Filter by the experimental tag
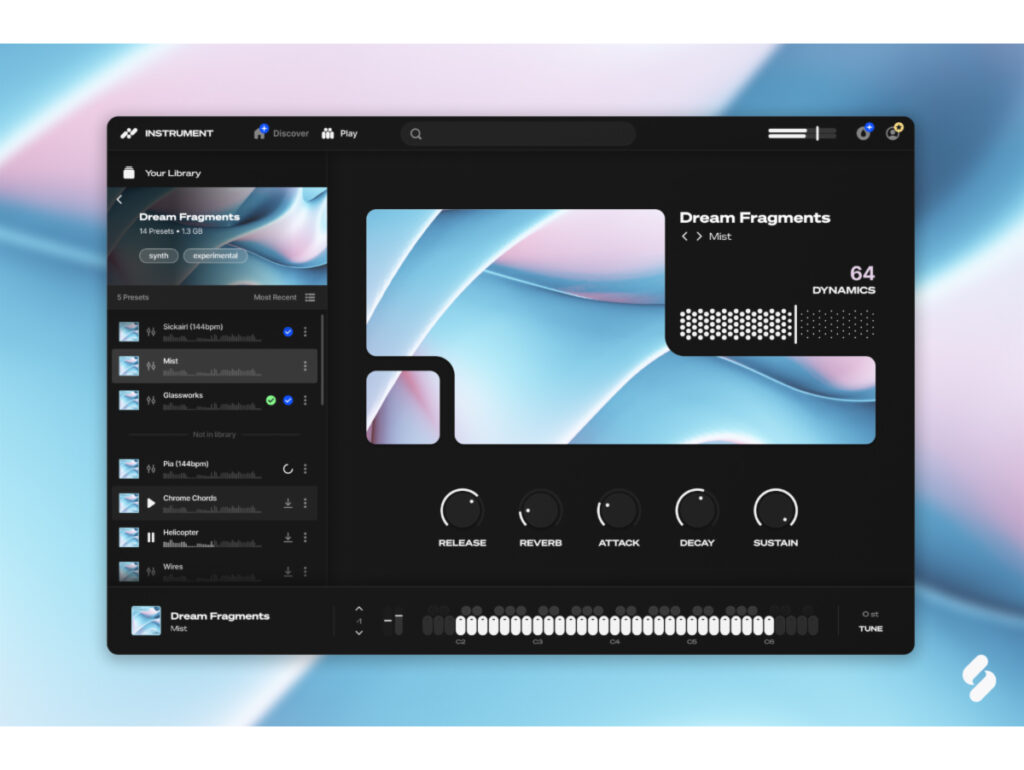 point(216,255)
